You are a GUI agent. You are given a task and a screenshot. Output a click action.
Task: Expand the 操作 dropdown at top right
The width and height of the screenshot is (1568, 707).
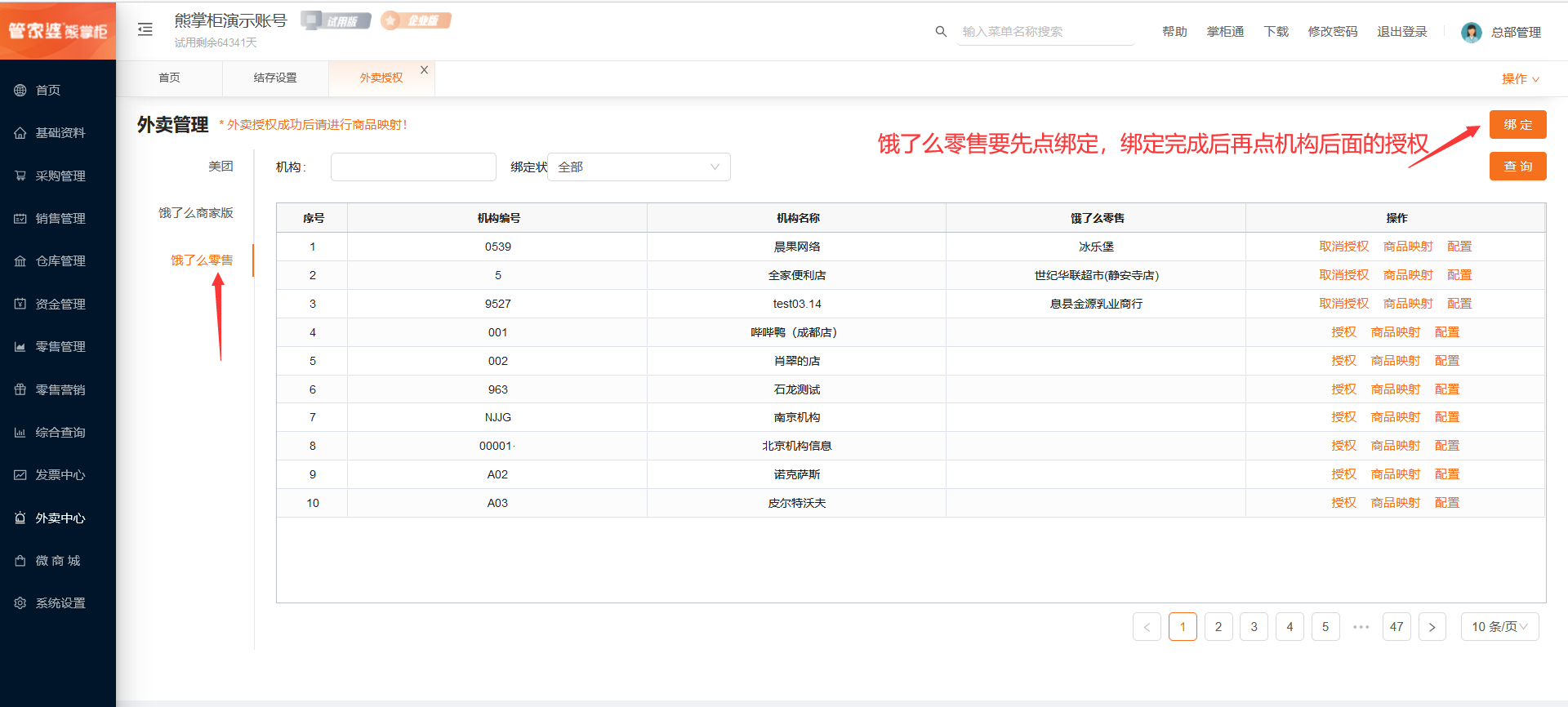click(x=1521, y=79)
